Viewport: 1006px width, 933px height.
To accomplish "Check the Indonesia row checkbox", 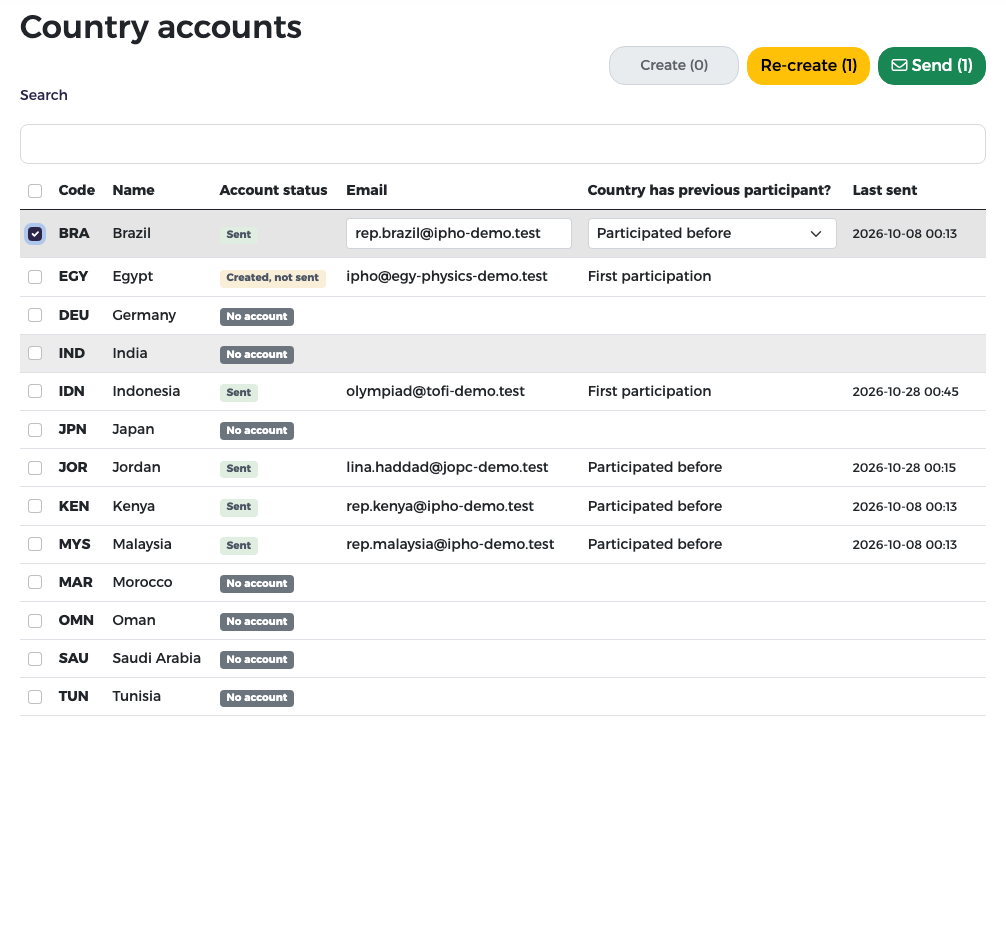I will coord(35,391).
